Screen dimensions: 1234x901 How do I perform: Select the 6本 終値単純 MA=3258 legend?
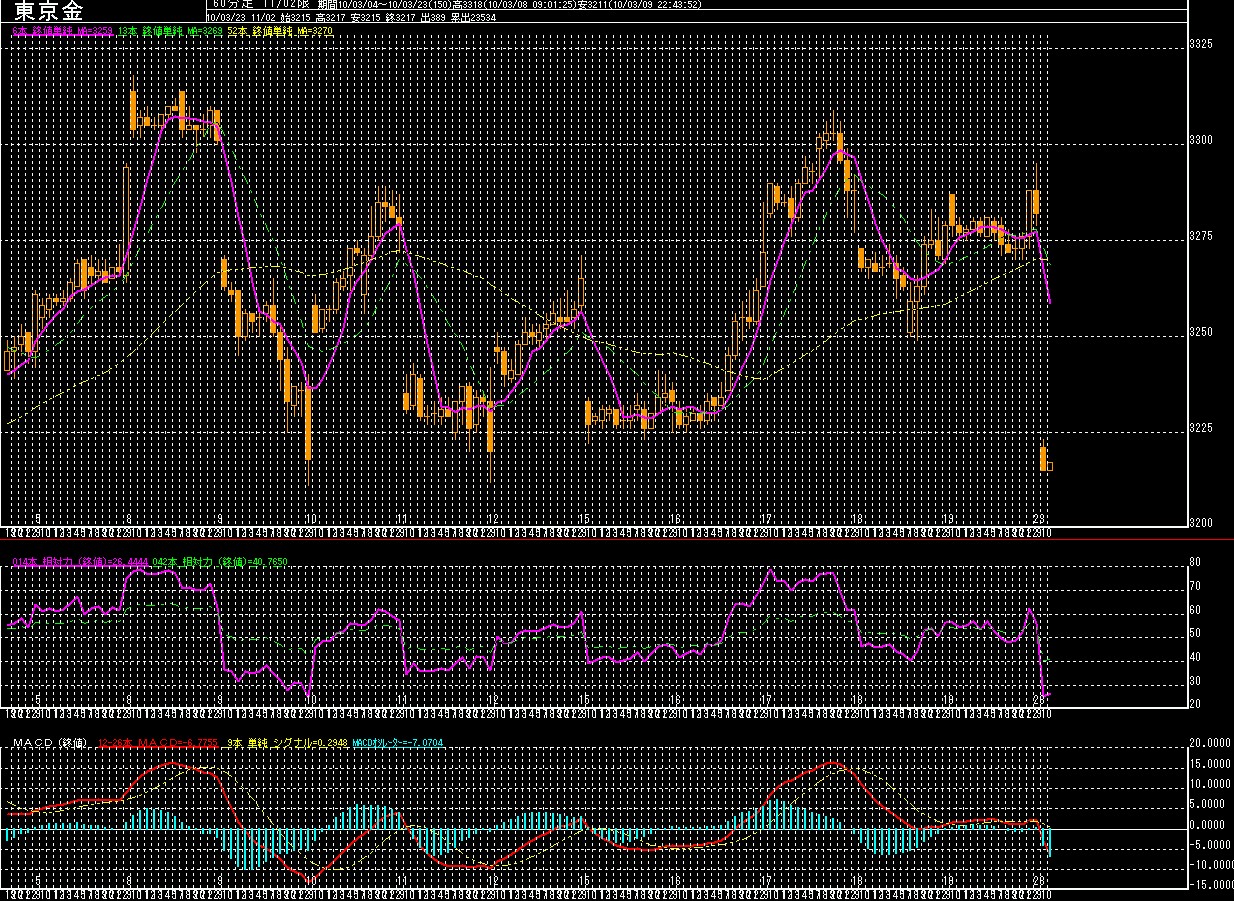(x=61, y=32)
